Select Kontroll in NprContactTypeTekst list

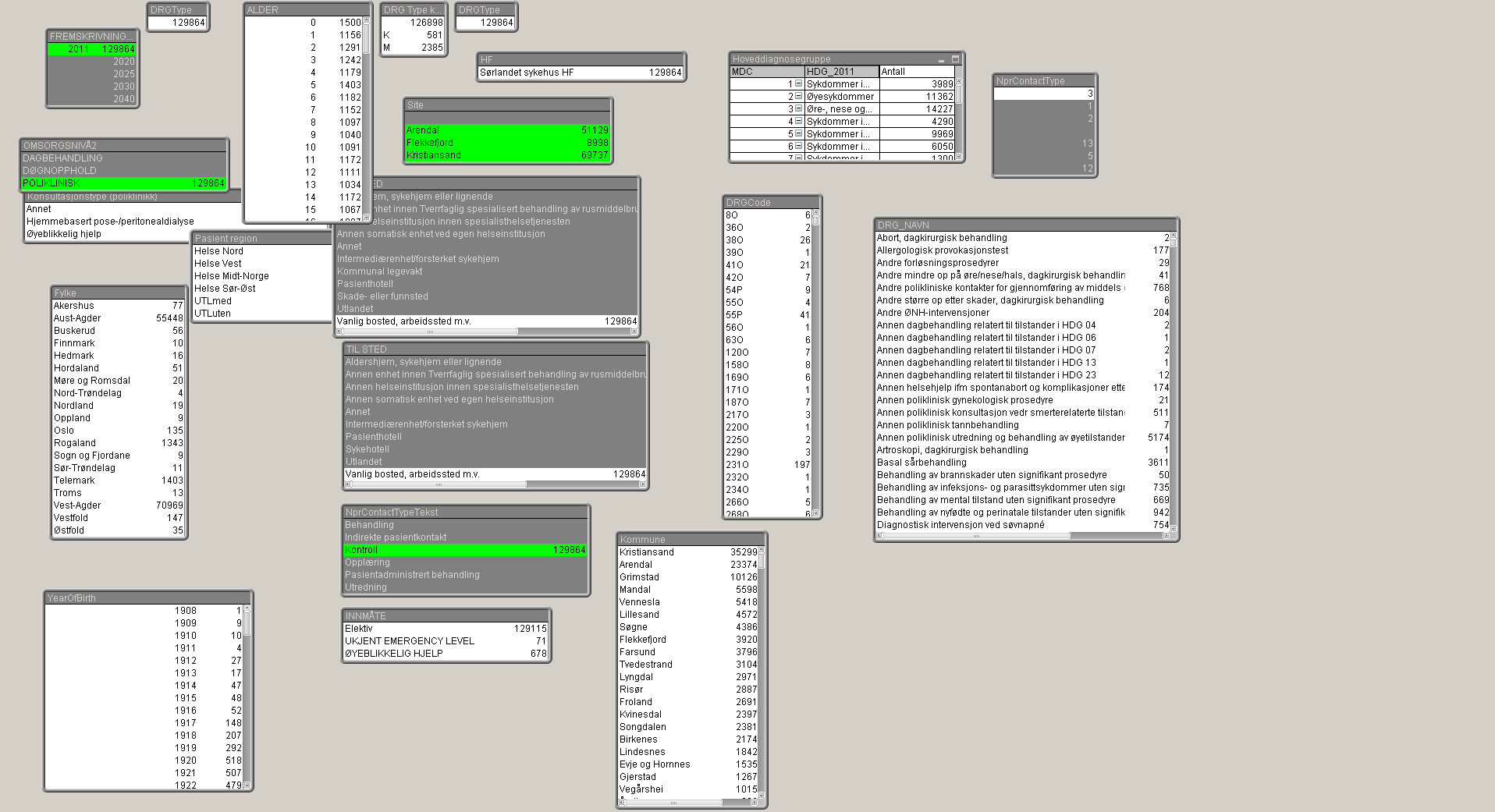click(x=465, y=550)
